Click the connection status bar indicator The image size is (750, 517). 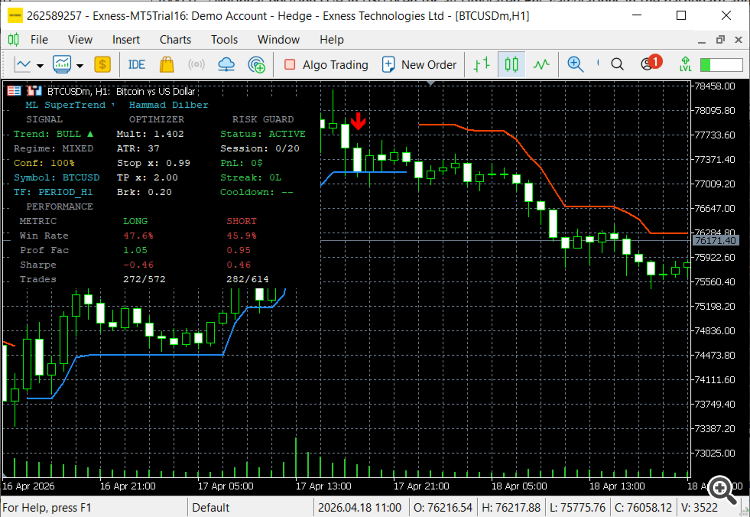coord(721,65)
